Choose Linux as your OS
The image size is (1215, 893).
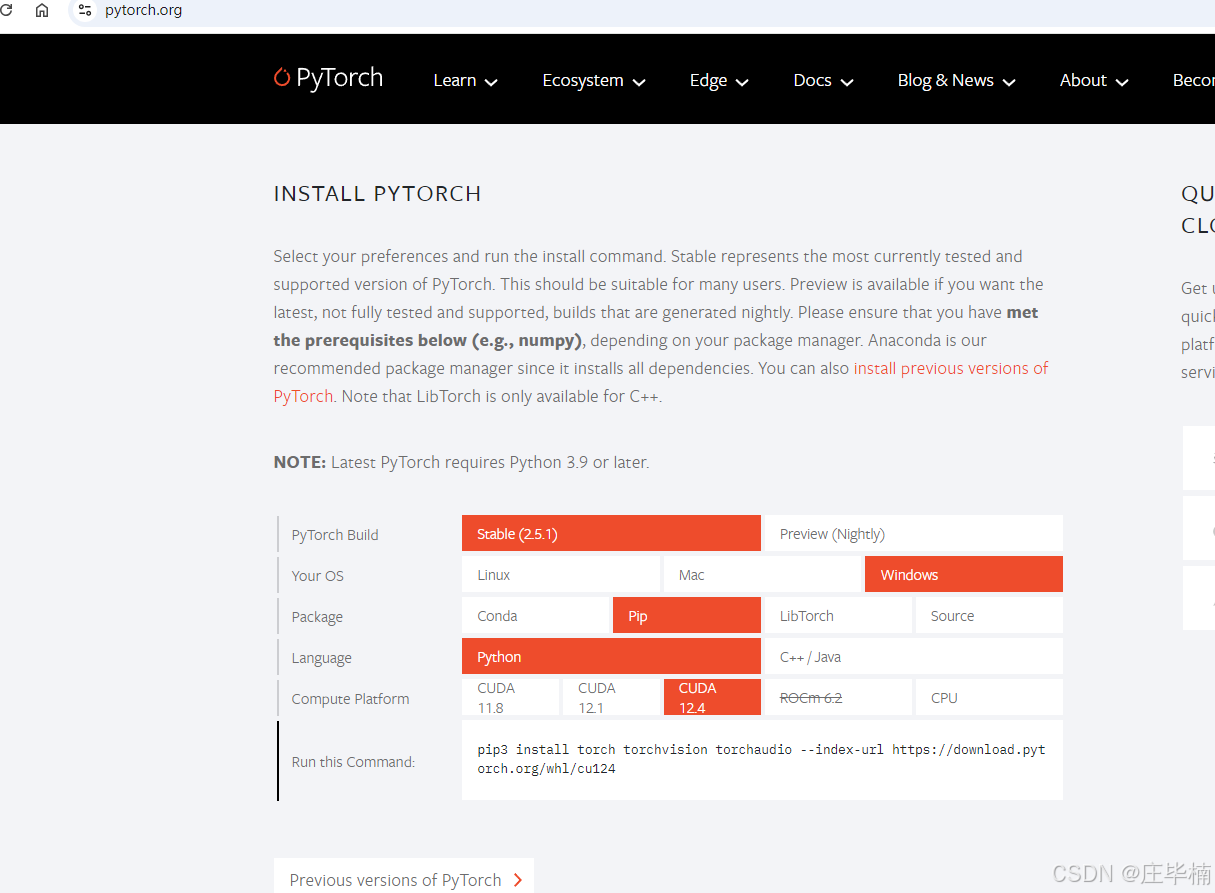click(x=561, y=575)
